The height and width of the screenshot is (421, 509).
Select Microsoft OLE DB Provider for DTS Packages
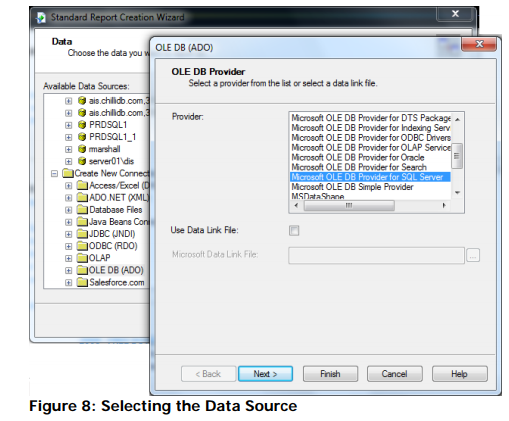pyautogui.click(x=371, y=118)
